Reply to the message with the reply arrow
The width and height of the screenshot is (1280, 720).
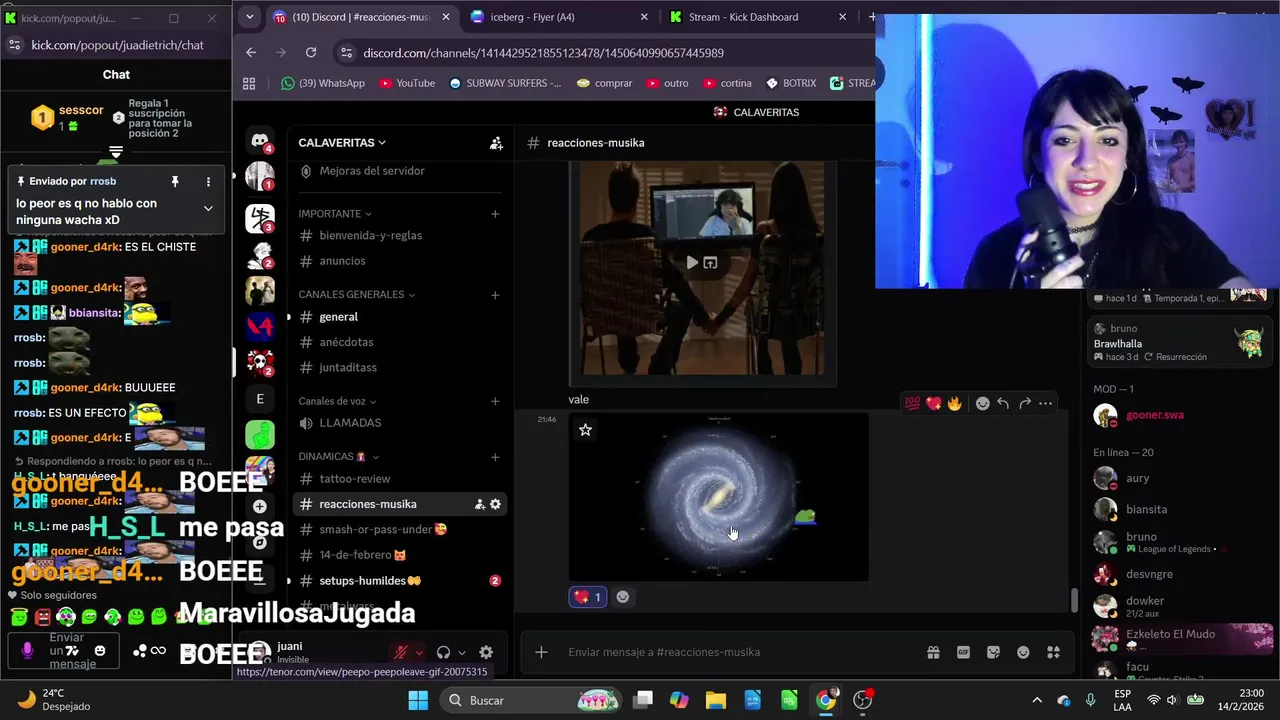pos(1003,403)
